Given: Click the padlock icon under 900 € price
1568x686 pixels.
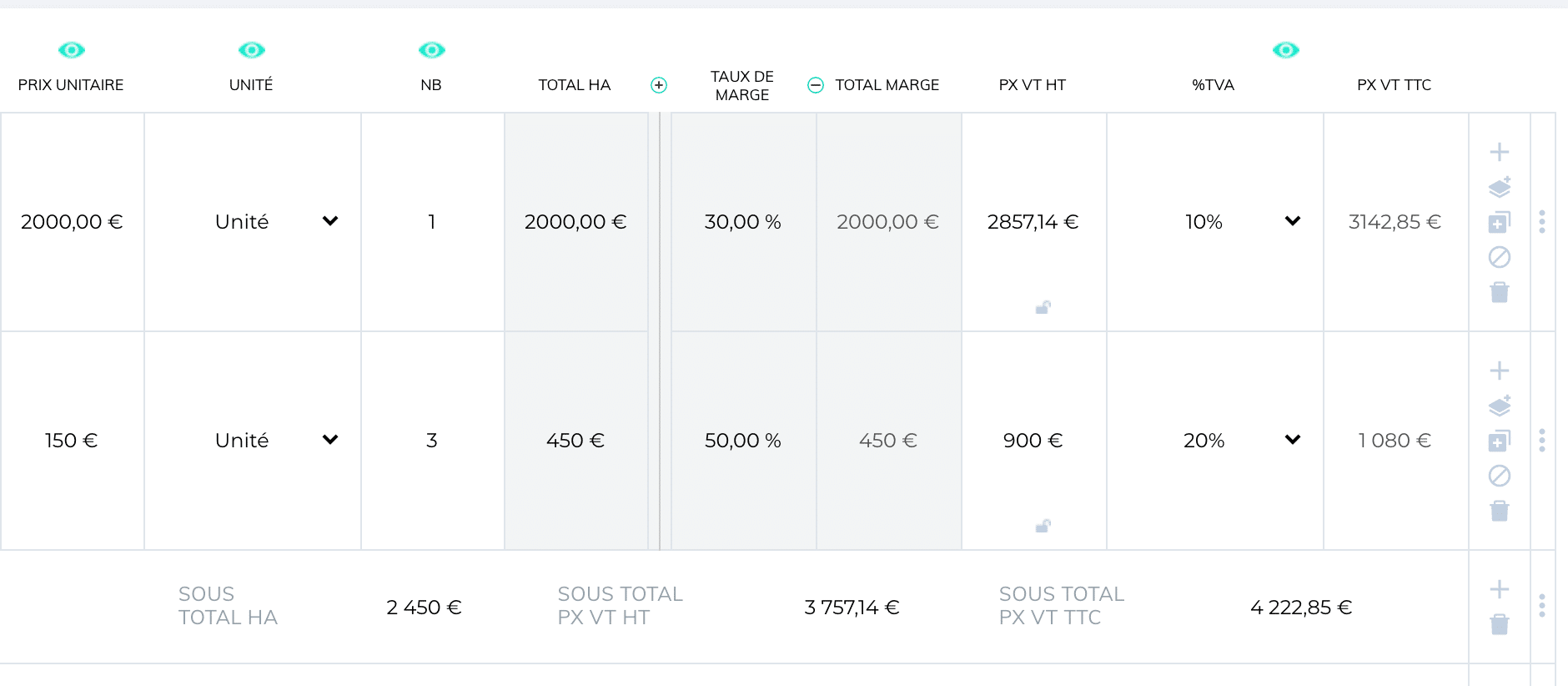Looking at the screenshot, I should (x=1043, y=526).
